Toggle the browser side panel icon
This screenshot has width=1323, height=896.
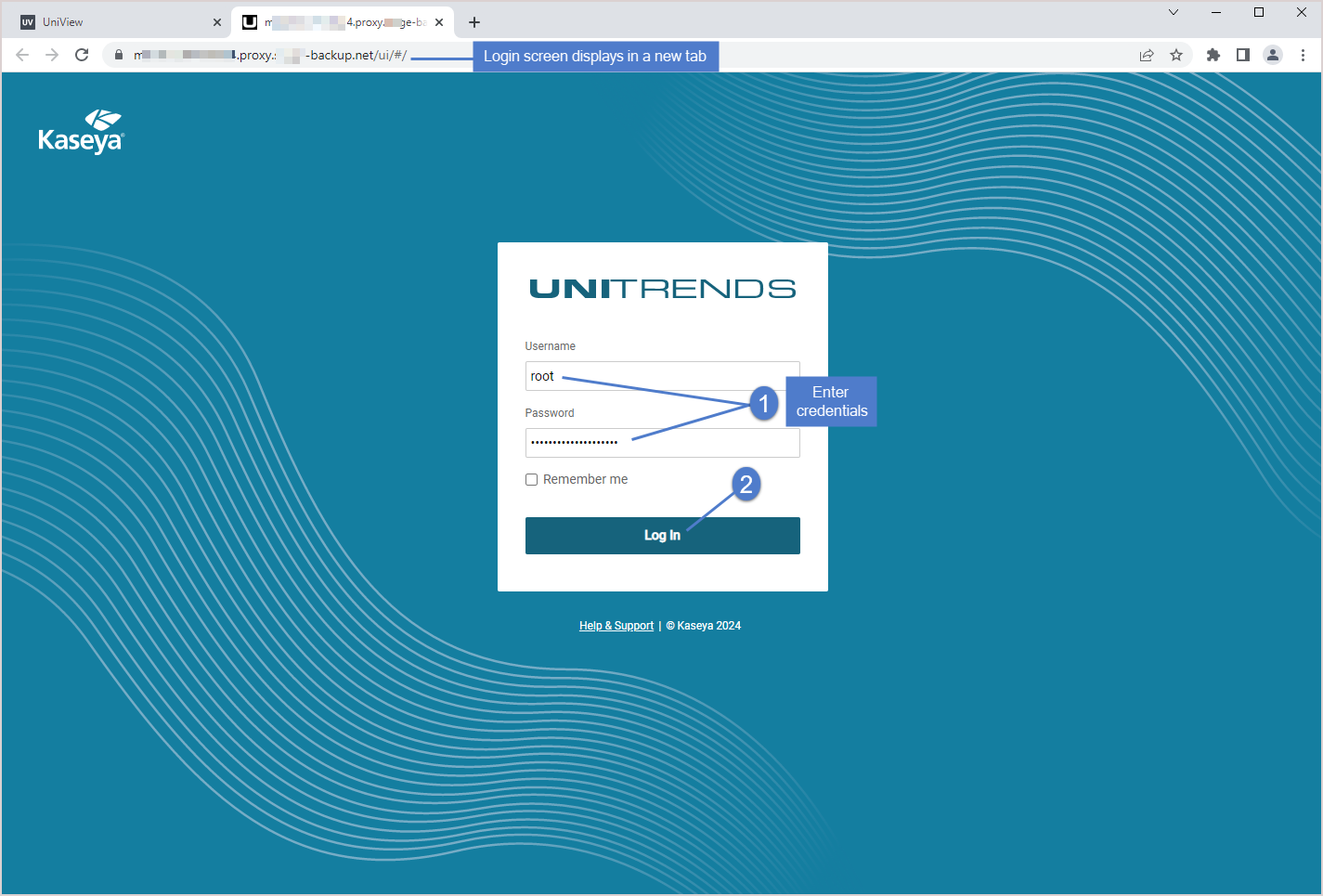point(1243,55)
